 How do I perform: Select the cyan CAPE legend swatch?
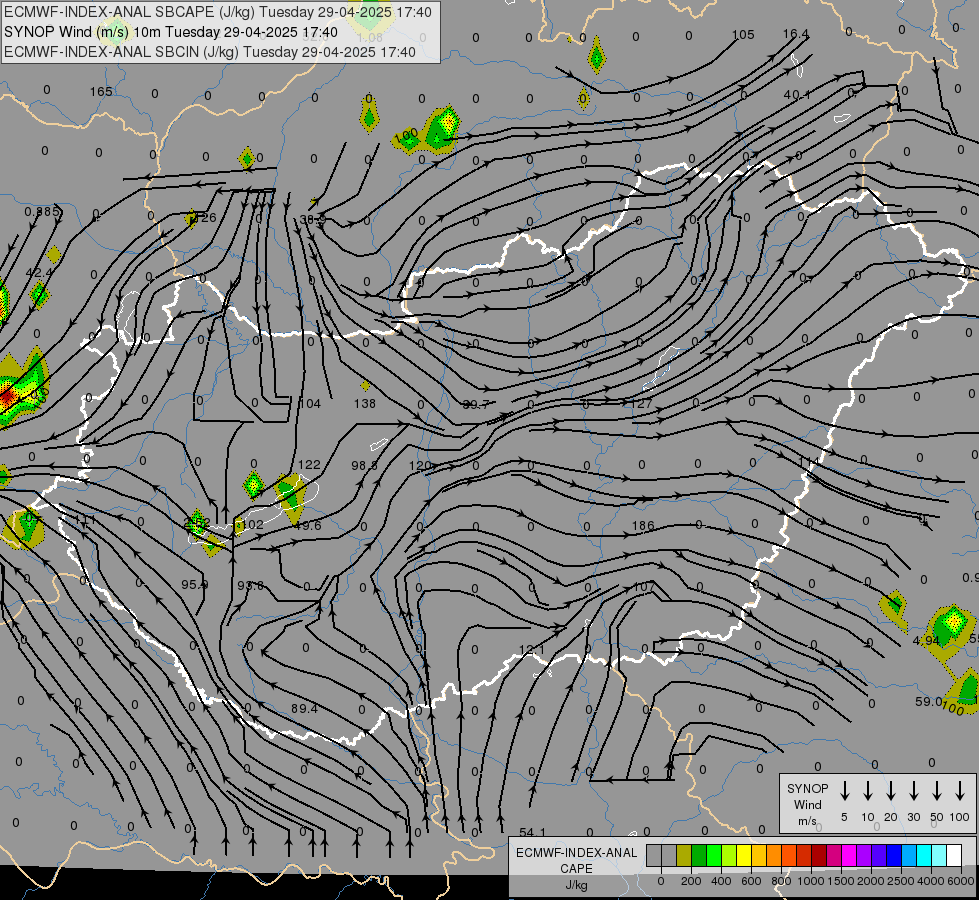(924, 855)
